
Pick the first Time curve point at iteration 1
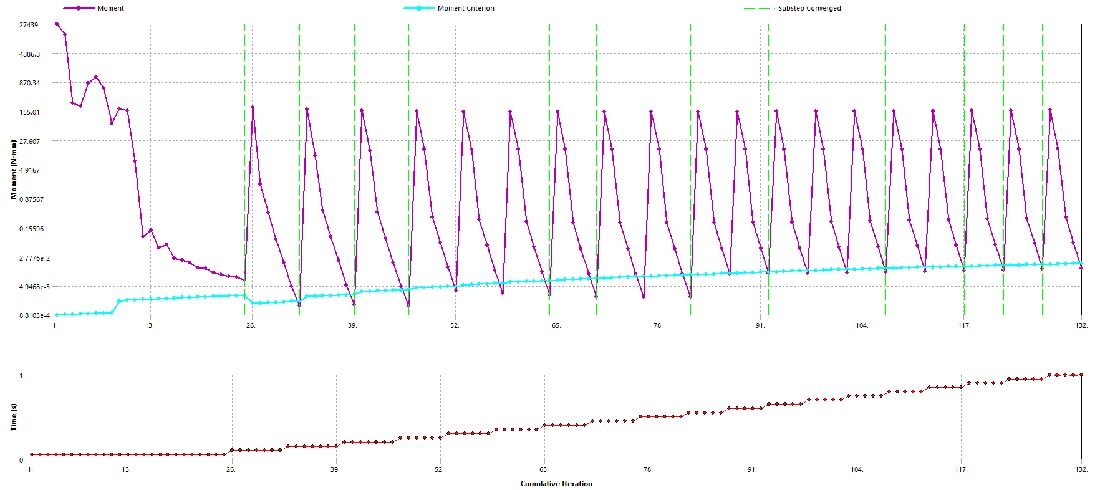tap(31, 454)
